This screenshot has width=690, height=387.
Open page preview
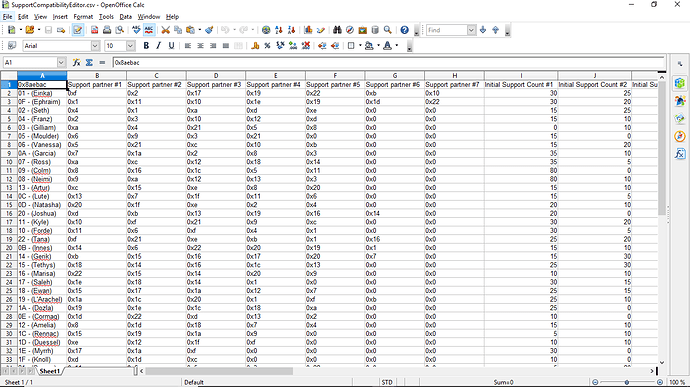click(x=119, y=30)
